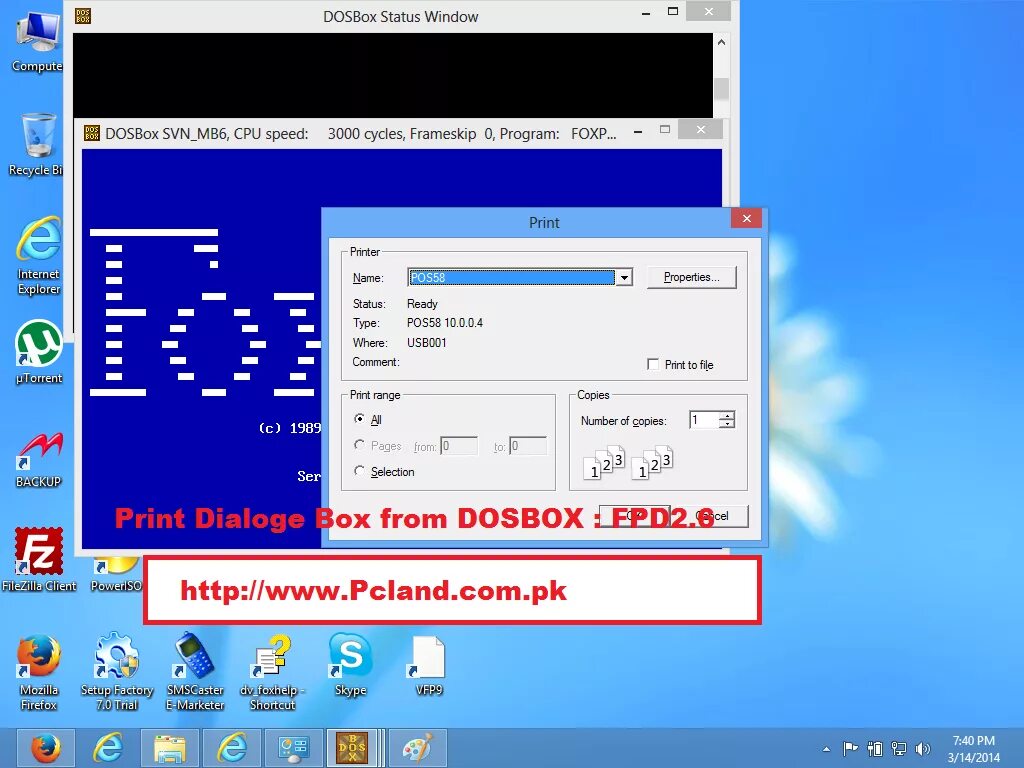Show hidden system tray icons
This screenshot has height=768, width=1024.
coord(826,749)
